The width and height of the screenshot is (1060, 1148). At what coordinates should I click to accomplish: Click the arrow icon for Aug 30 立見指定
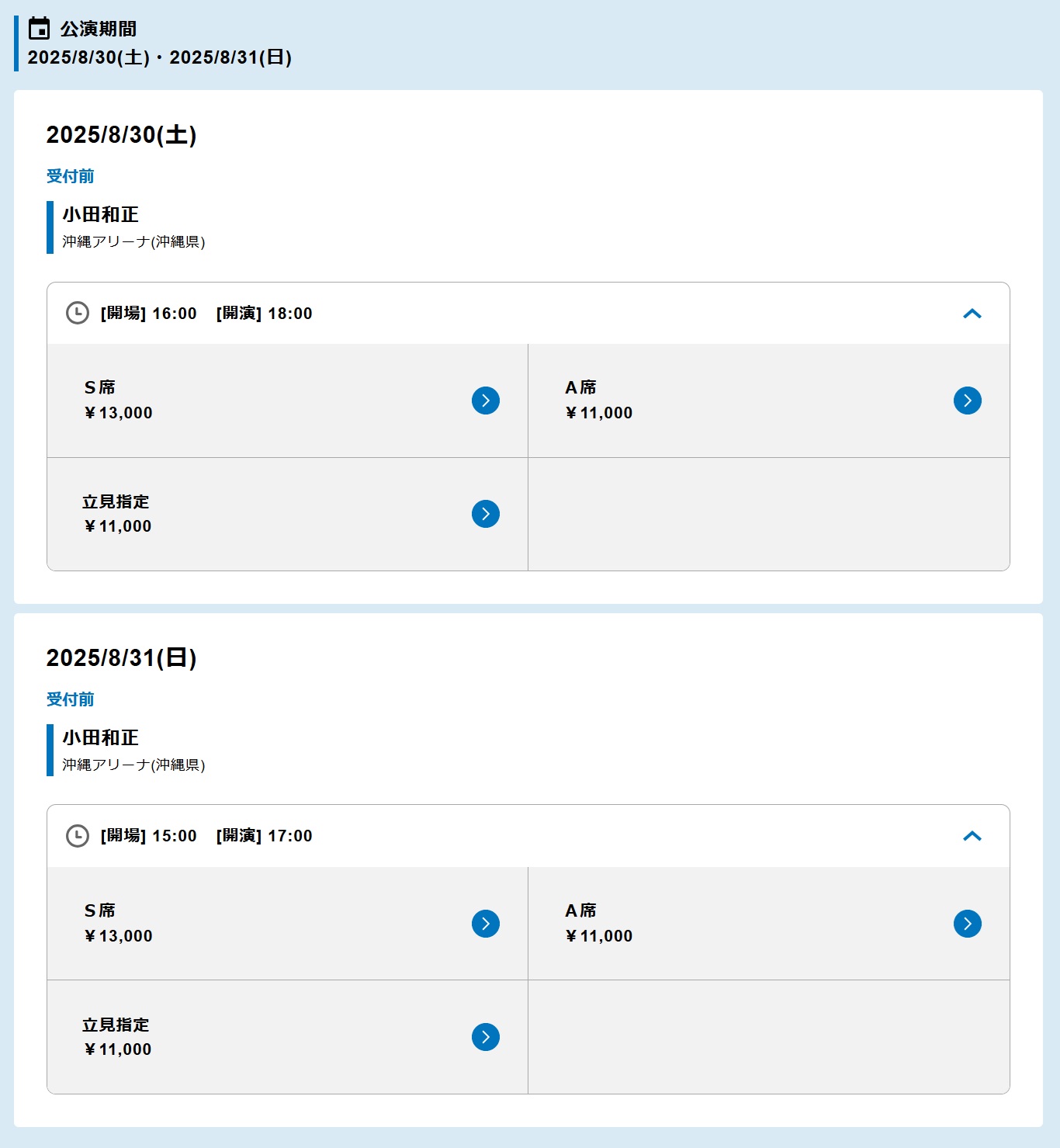[x=486, y=514]
